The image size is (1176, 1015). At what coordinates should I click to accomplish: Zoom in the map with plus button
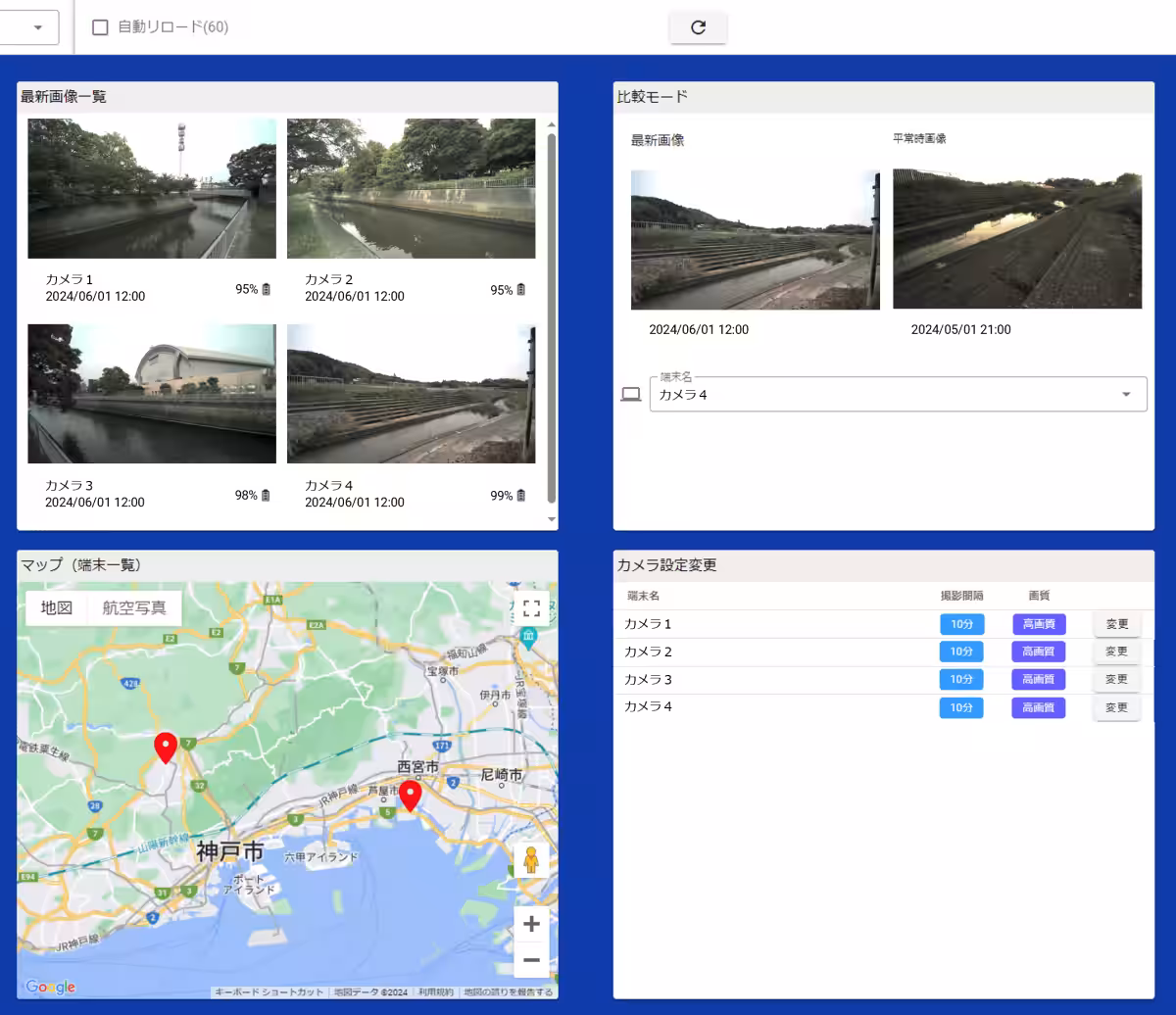point(531,924)
